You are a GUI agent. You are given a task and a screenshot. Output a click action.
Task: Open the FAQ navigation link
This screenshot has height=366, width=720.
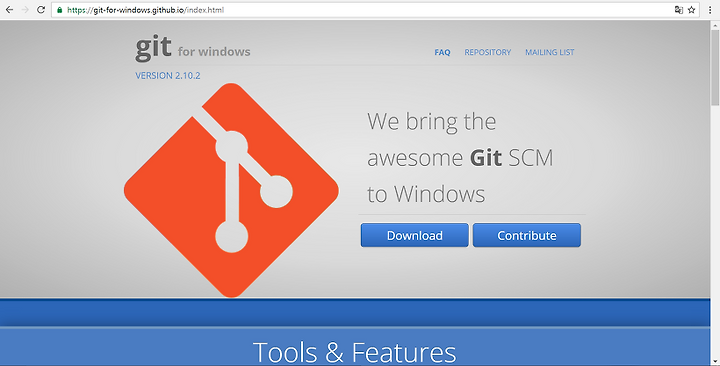coord(442,52)
